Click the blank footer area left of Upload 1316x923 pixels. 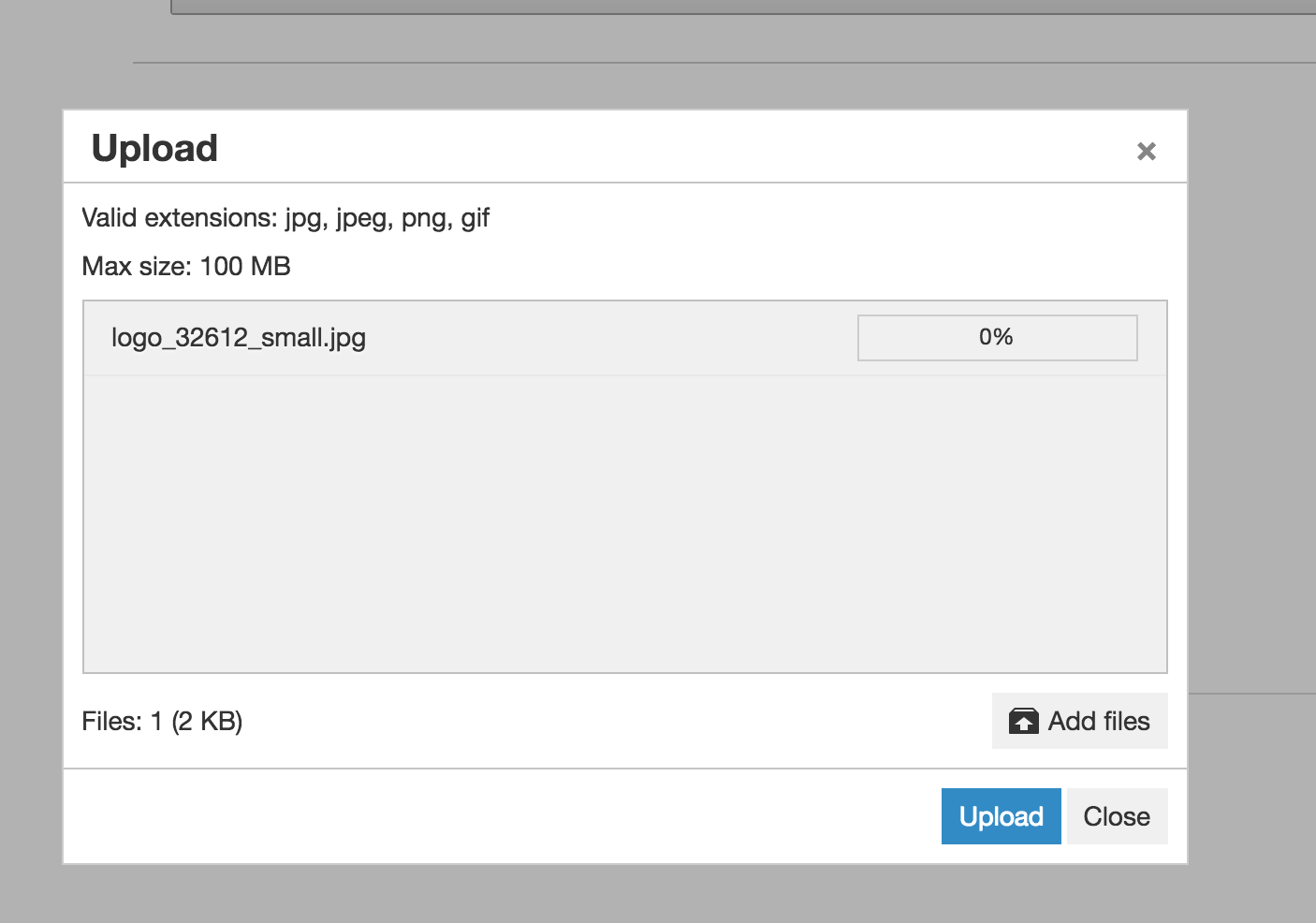coord(496,816)
